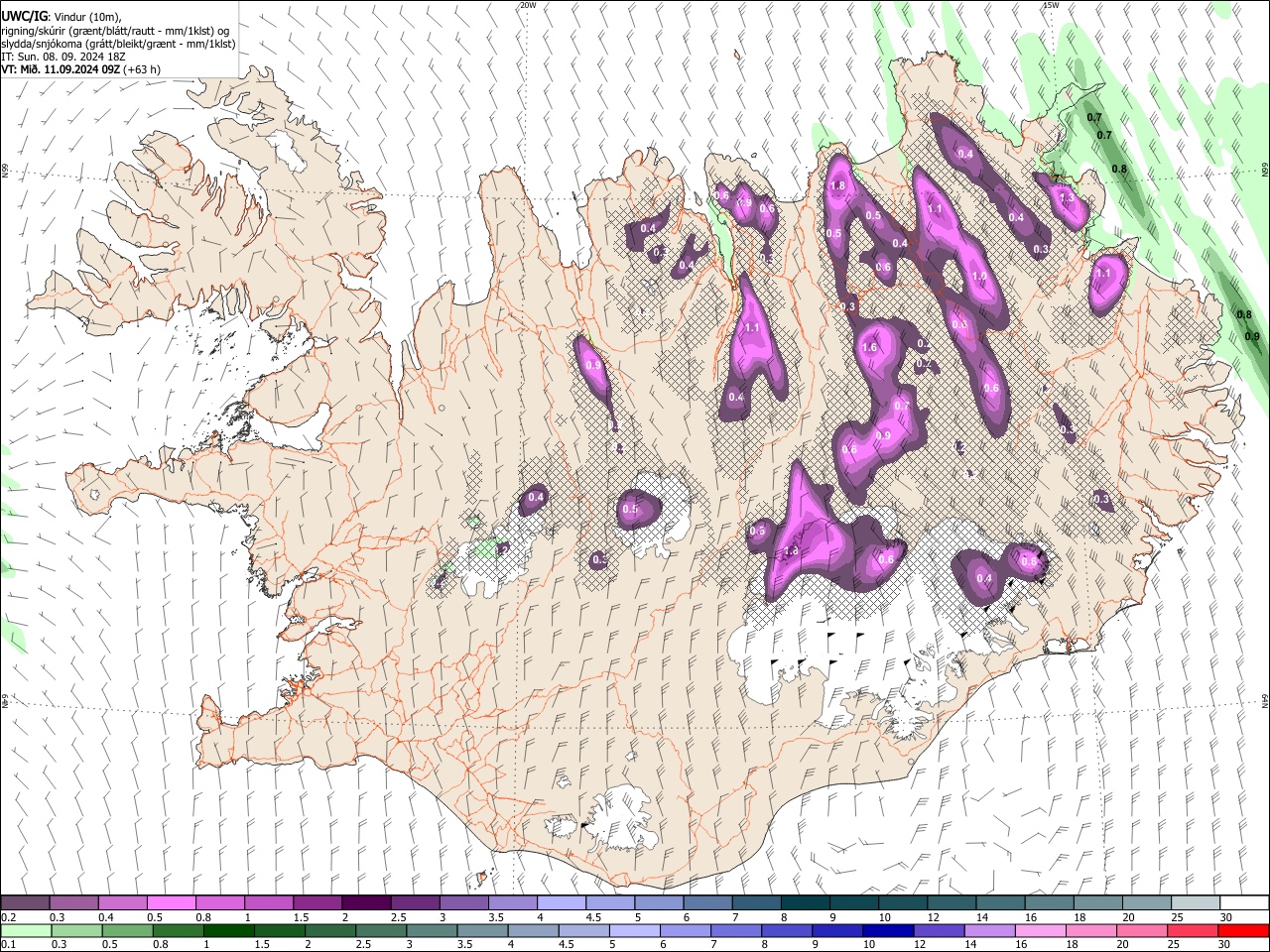Click the 0.1 label in bottom legend
Image resolution: width=1270 pixels, height=952 pixels.
tap(8, 944)
